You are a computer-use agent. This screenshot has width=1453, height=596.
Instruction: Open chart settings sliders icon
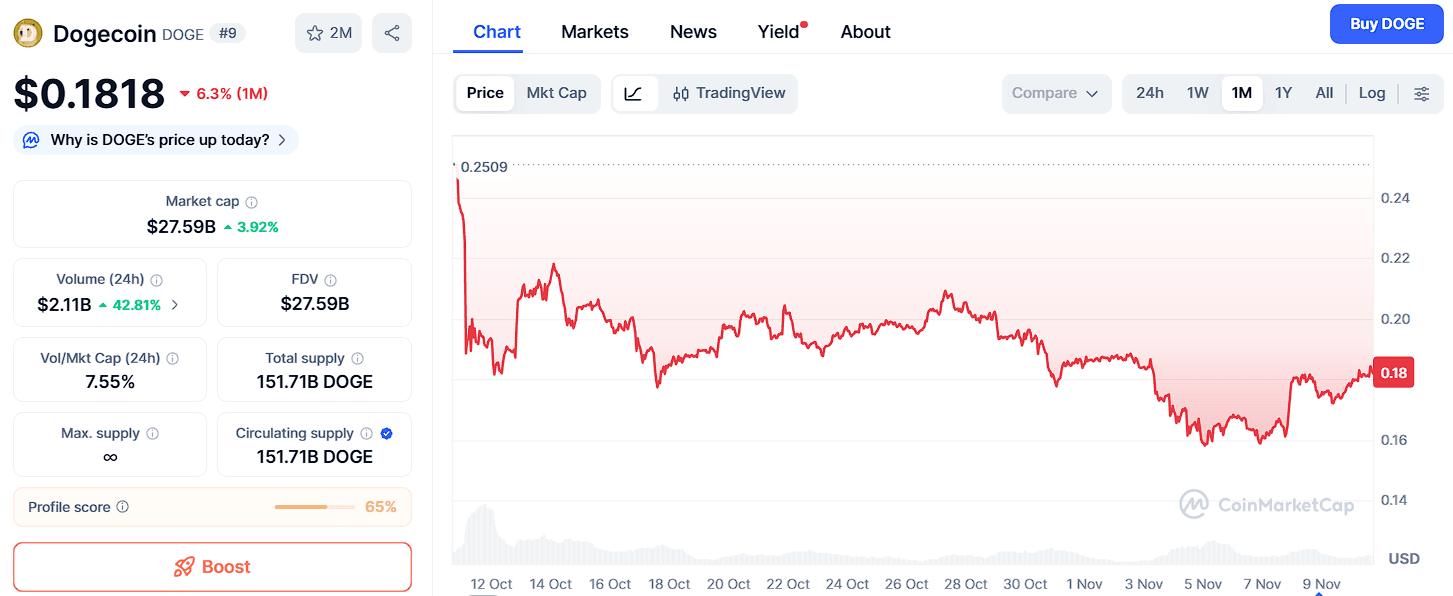1421,93
